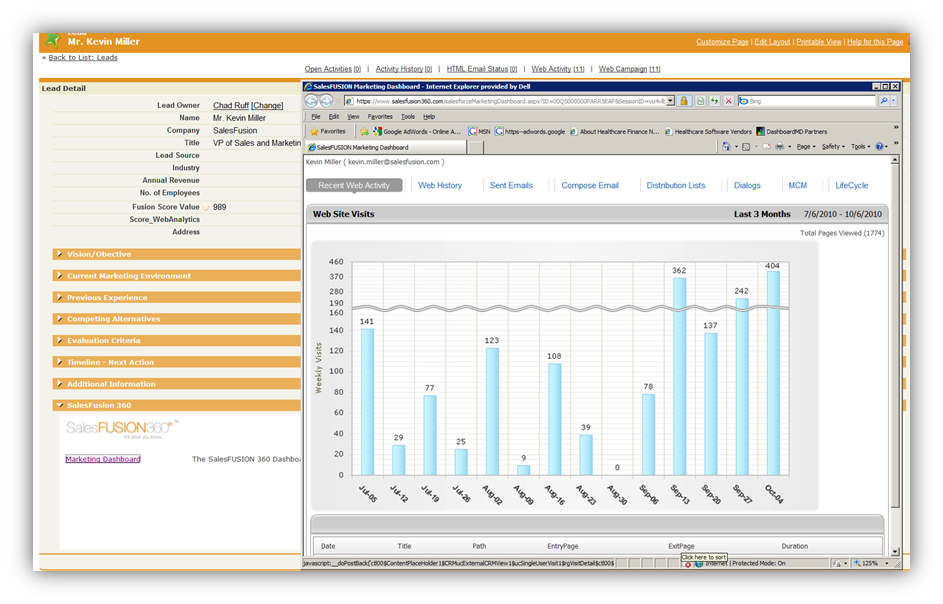Image resolution: width=943 pixels, height=604 pixels.
Task: Open the Edit menu in Internet Explorer
Action: point(334,117)
